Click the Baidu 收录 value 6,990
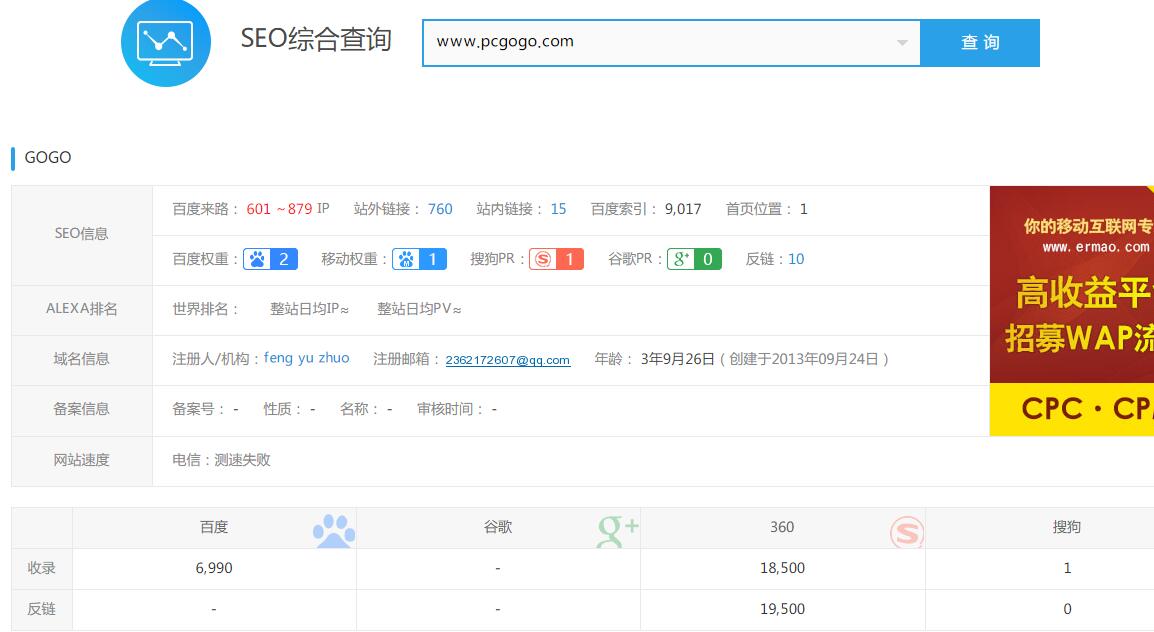The image size is (1154, 632). pos(214,568)
